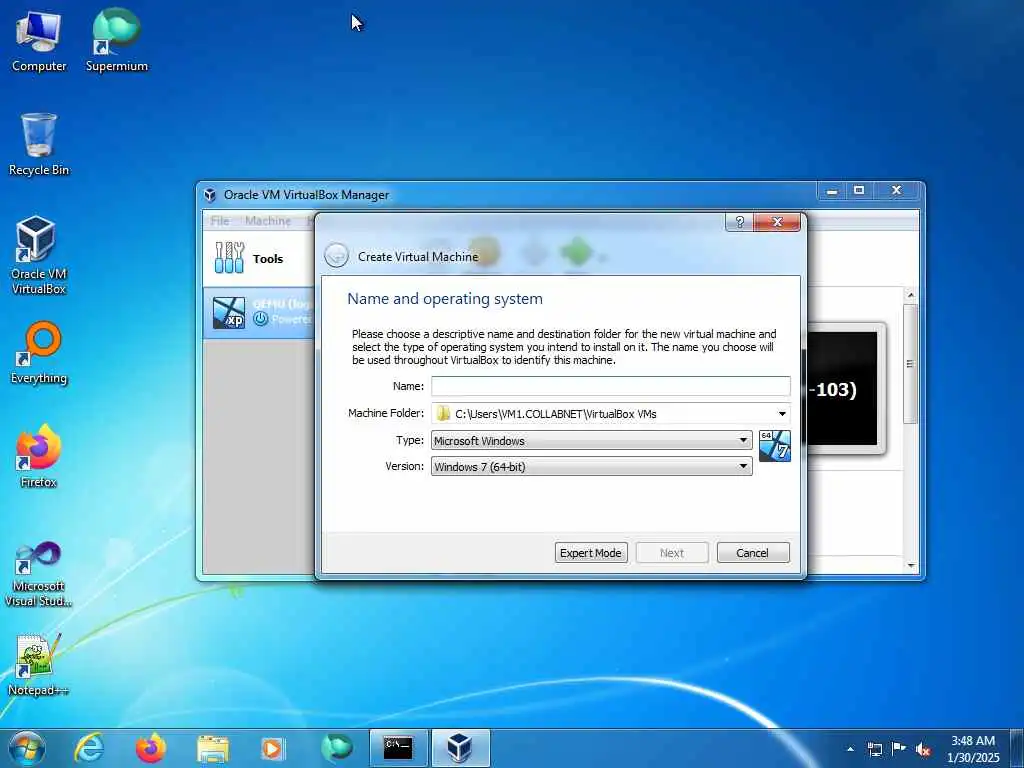Screen dimensions: 1024x768
Task: Show hidden system tray icons
Action: pyautogui.click(x=850, y=749)
